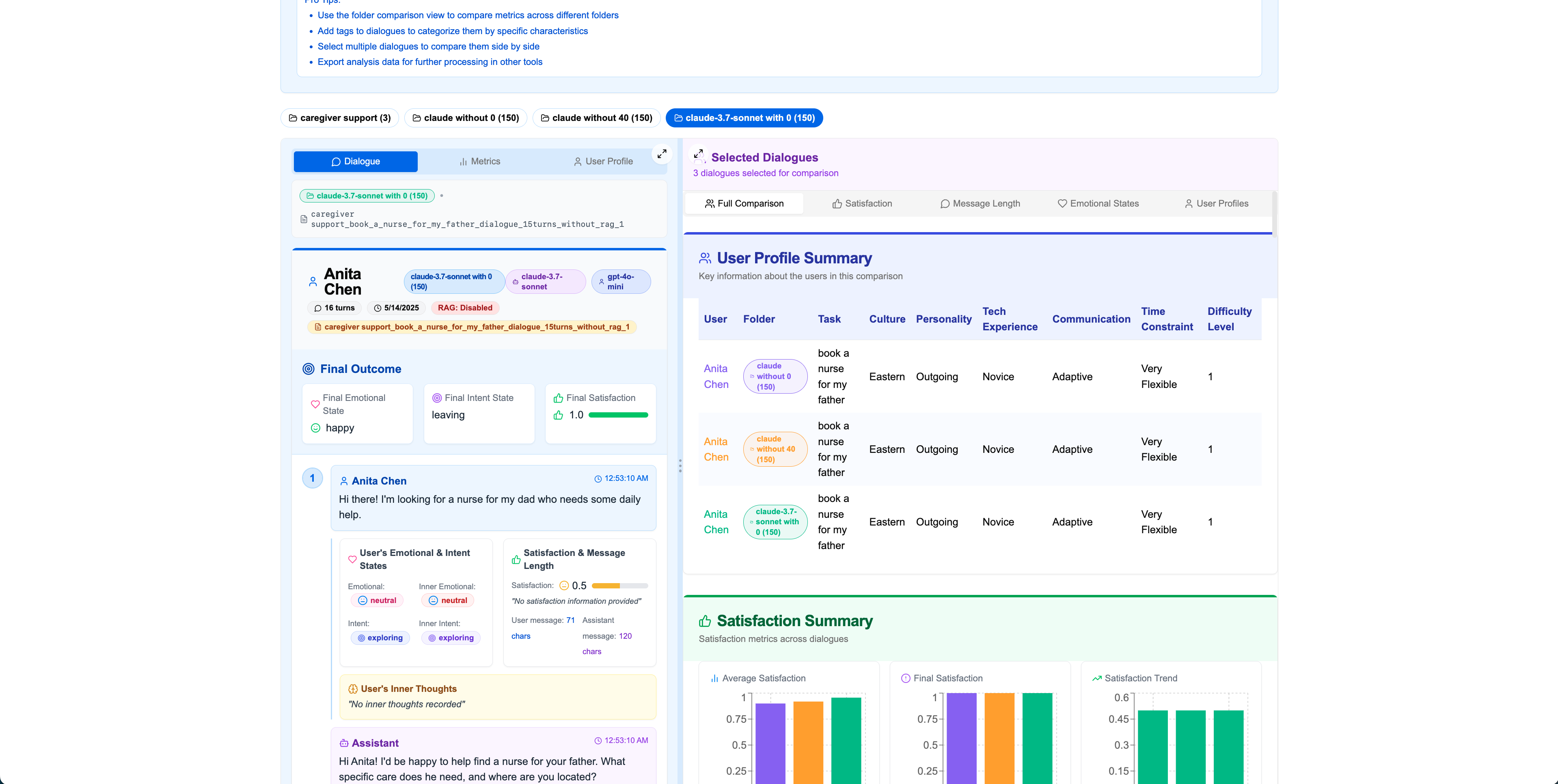Click the user icon beside Anita Chen heading
The image size is (1558, 784).
click(313, 282)
